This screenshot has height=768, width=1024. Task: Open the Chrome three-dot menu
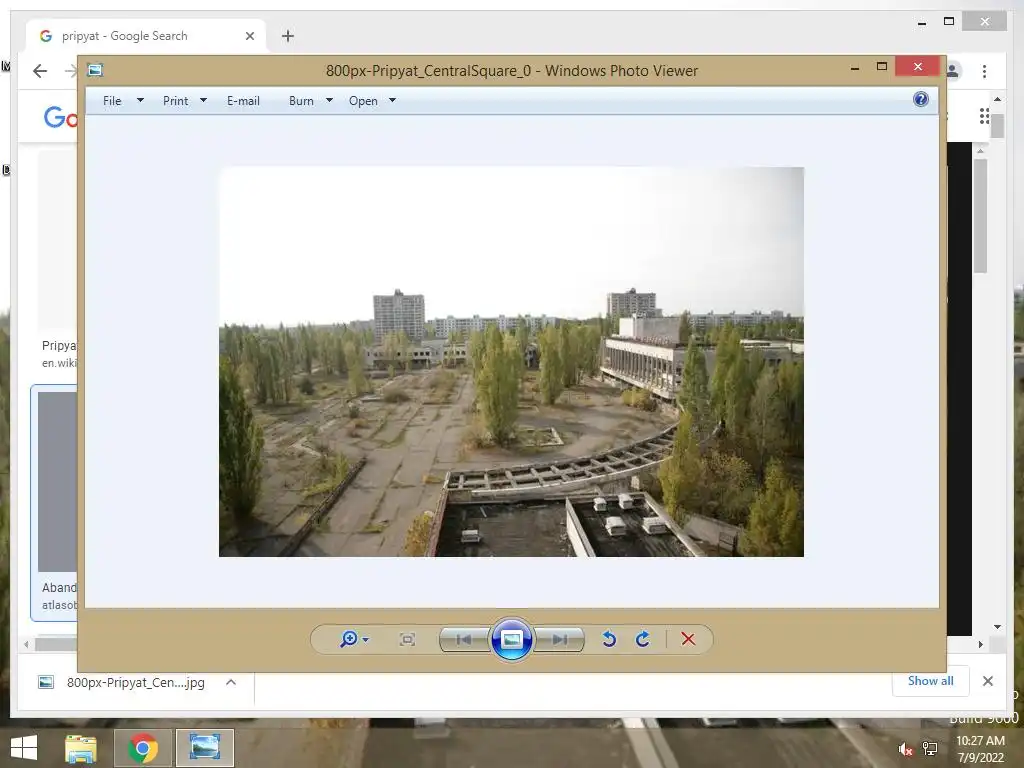click(984, 71)
